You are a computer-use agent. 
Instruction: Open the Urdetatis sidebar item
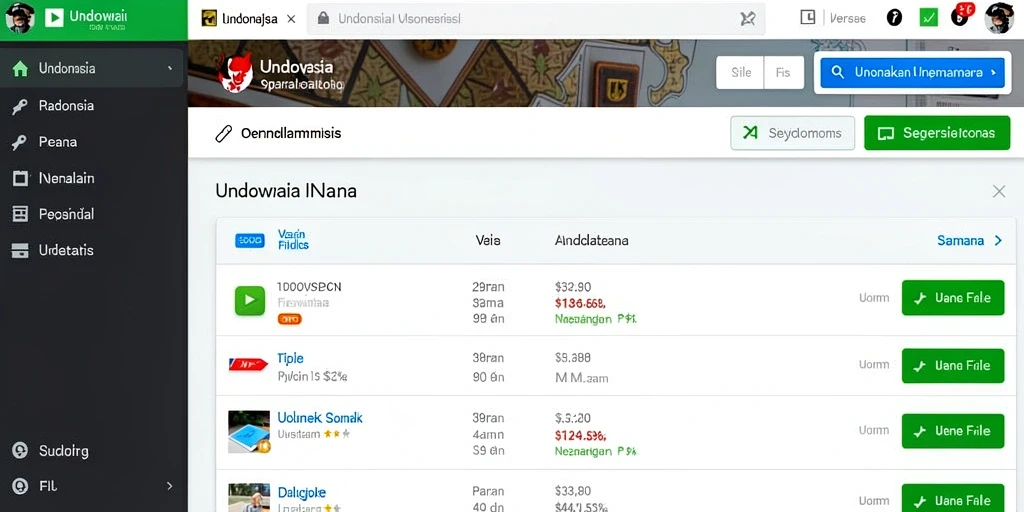click(x=91, y=250)
